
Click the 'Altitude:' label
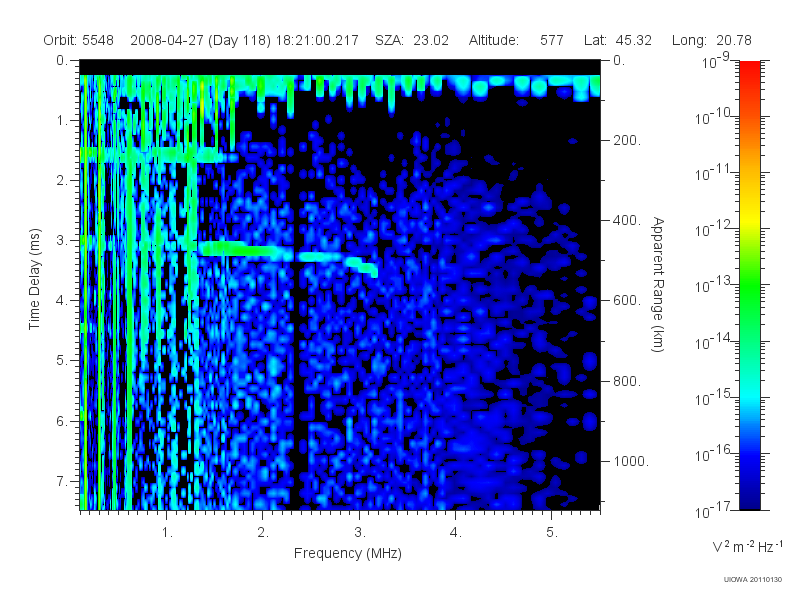click(x=494, y=40)
